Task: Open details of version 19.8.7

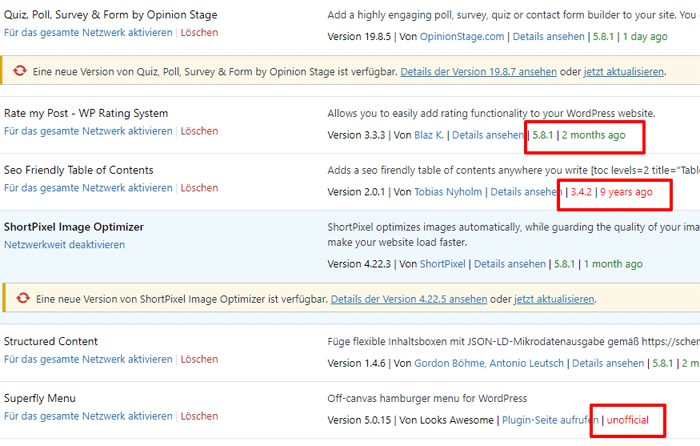Action: click(x=479, y=72)
